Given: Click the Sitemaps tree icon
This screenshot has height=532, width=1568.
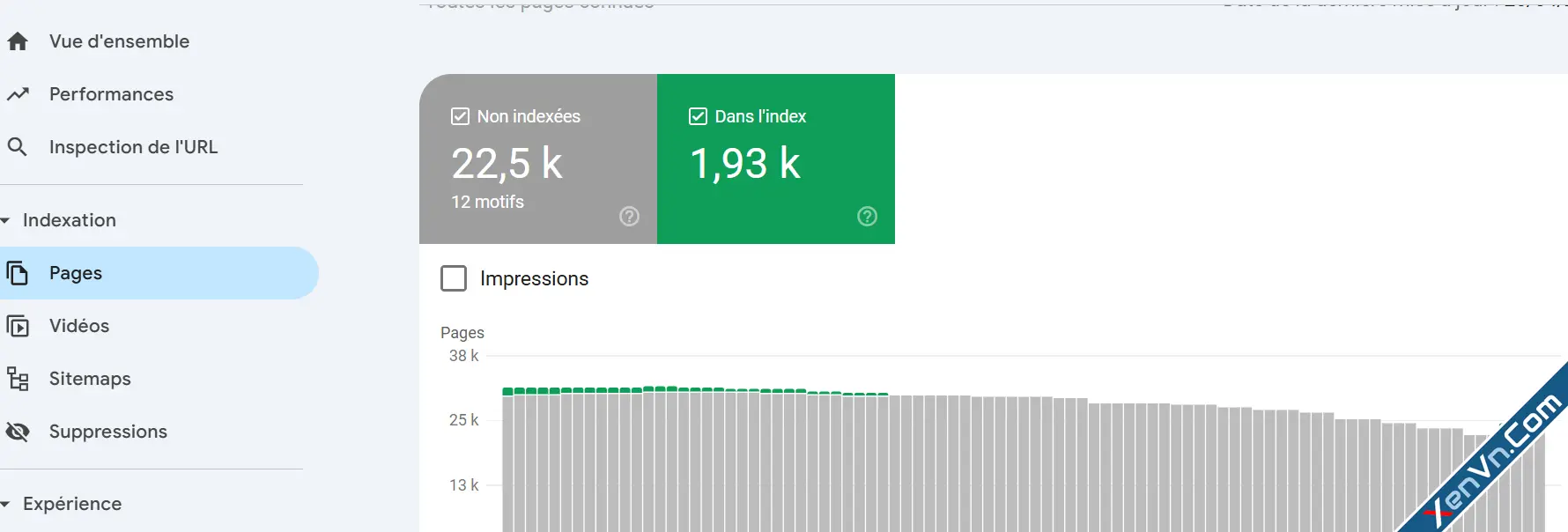Looking at the screenshot, I should [x=18, y=379].
